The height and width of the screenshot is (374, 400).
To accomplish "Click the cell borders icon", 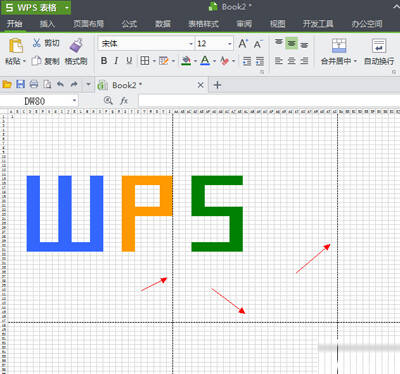I will point(145,61).
